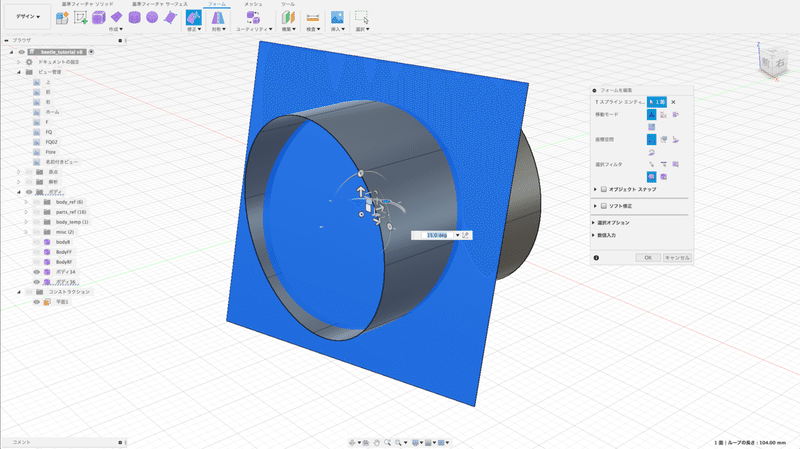800x449 pixels.
Task: Switch to 基準フィーチャ サーフェス tab
Action: [x=160, y=4]
